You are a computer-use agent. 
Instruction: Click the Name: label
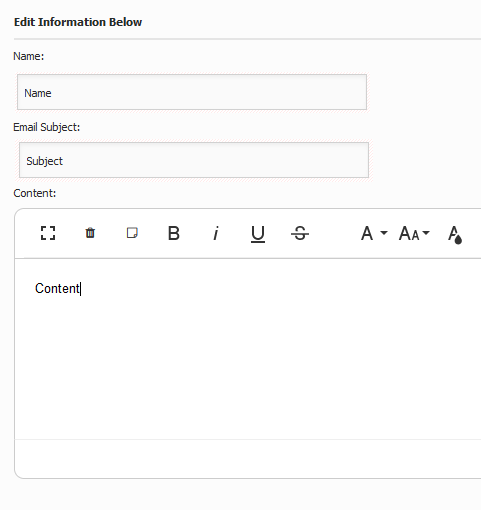click(x=28, y=56)
